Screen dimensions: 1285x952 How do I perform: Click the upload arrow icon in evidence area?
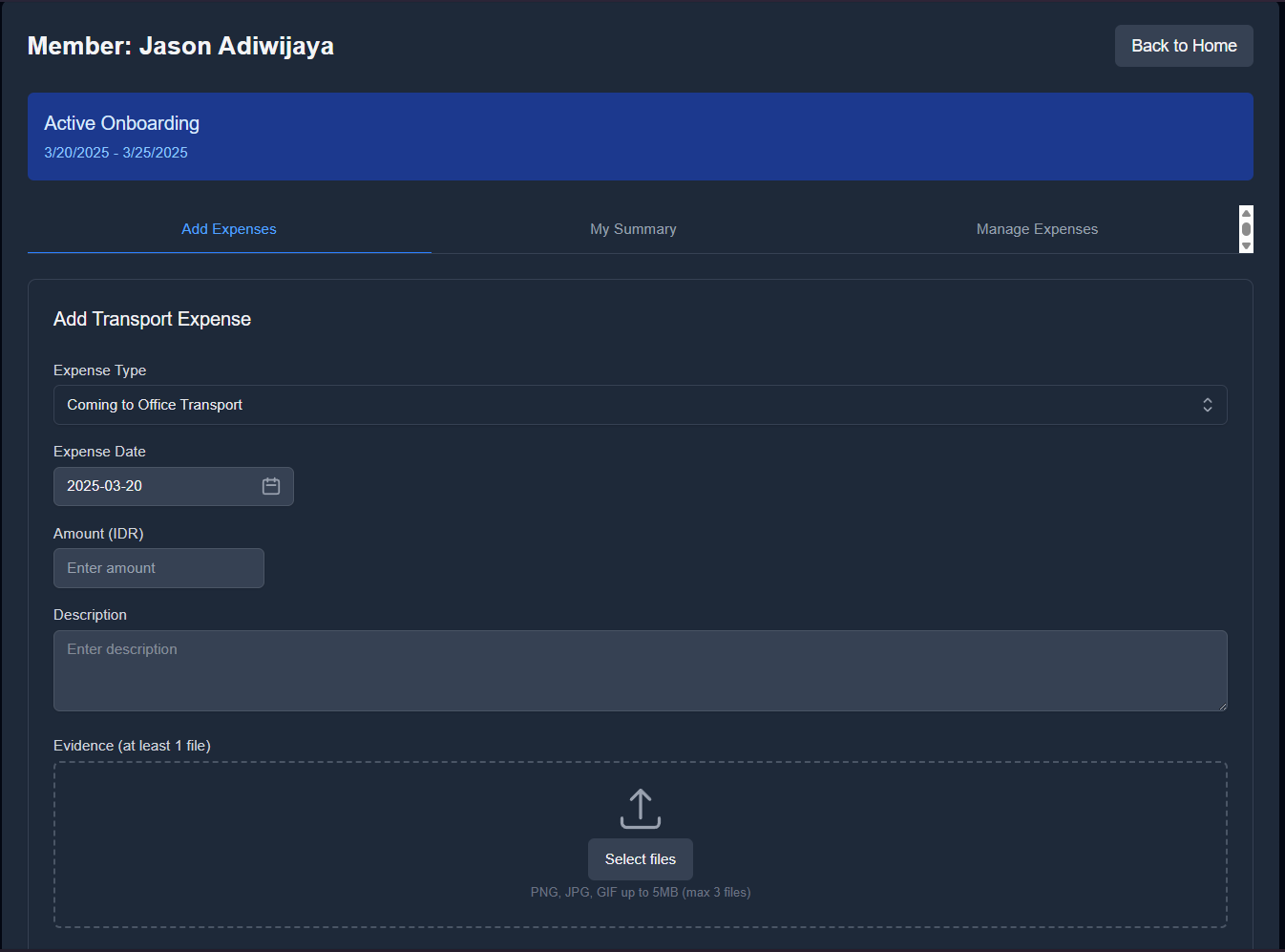click(x=640, y=809)
